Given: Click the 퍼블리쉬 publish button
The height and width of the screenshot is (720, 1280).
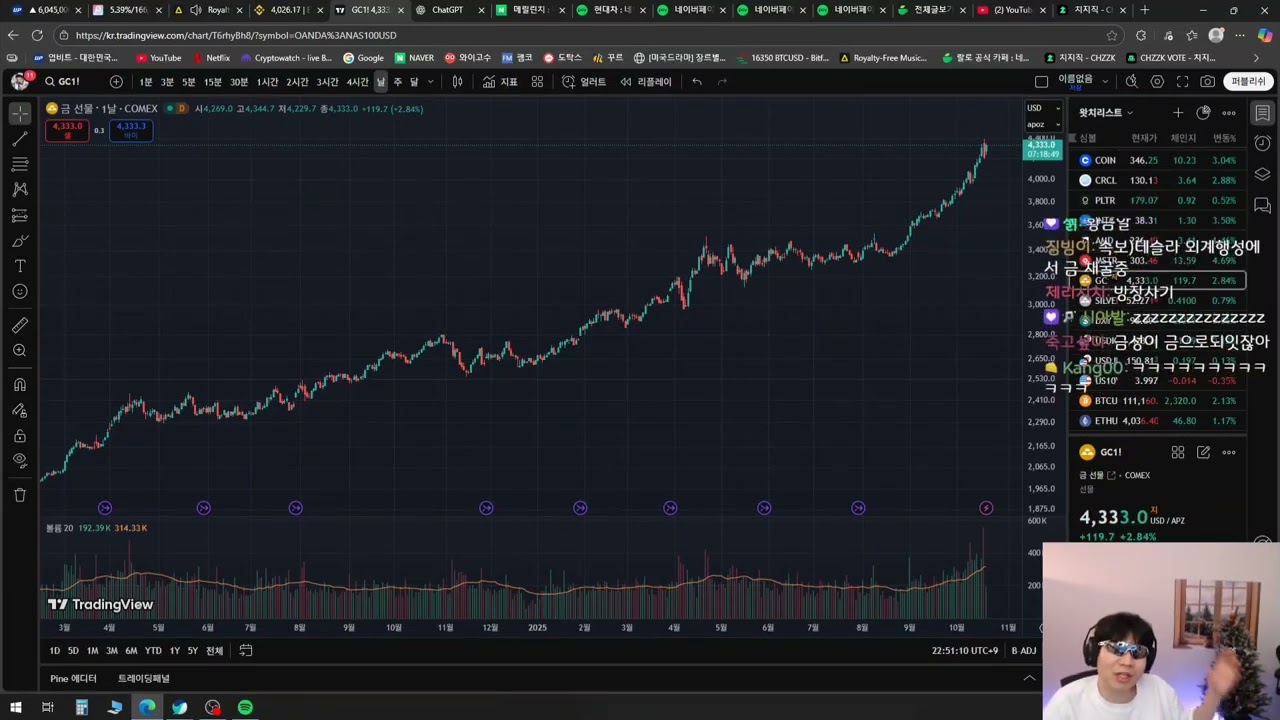Looking at the screenshot, I should (x=1248, y=82).
